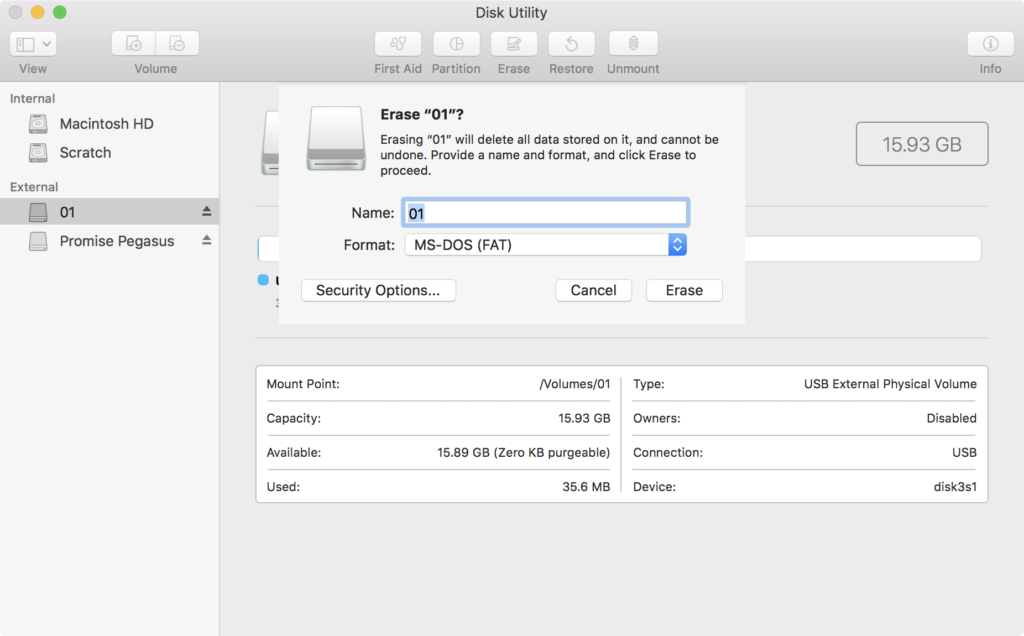Click the Erase toolbar icon
The height and width of the screenshot is (636, 1024).
click(514, 44)
